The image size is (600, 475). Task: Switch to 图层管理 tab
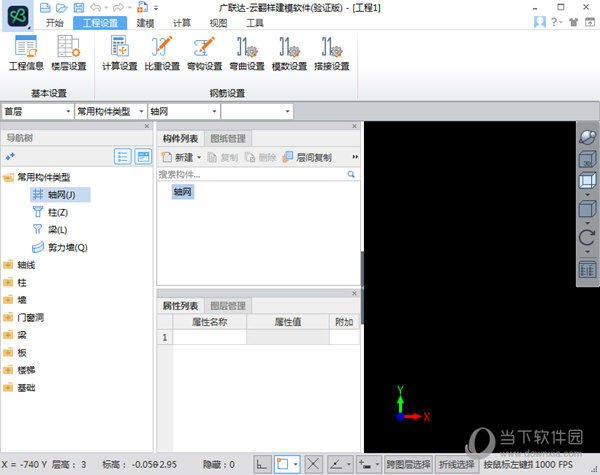228,306
